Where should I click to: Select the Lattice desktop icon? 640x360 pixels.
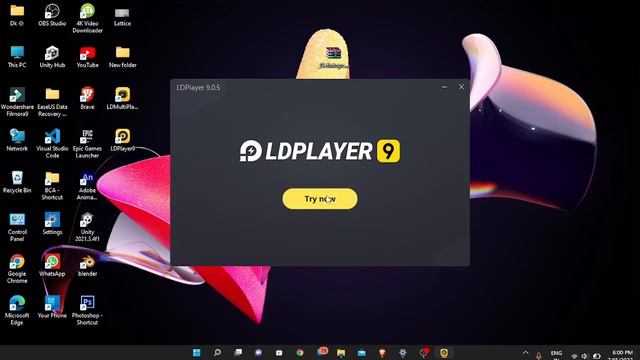pos(122,16)
